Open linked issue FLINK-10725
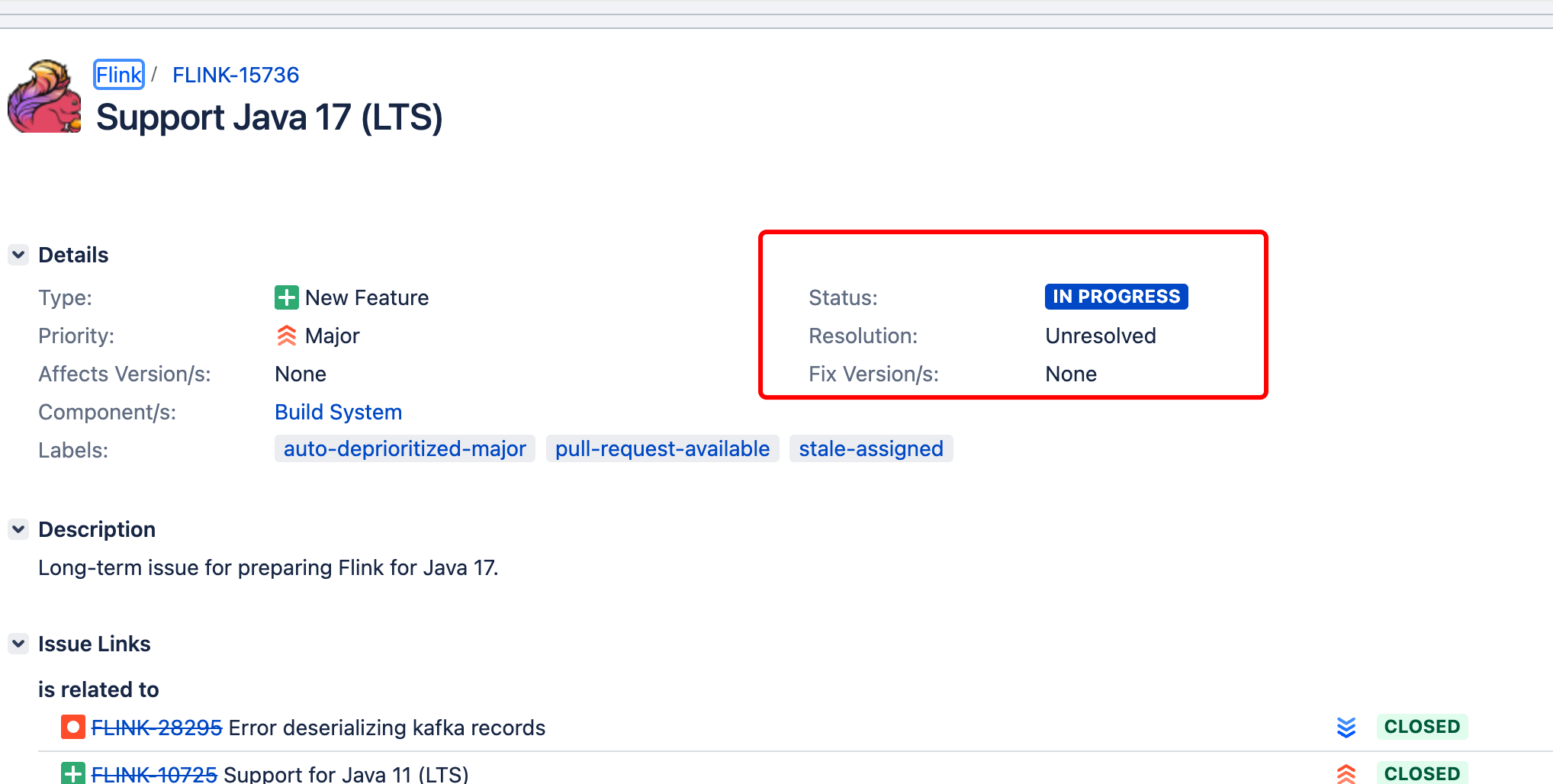The height and width of the screenshot is (784, 1553). pos(154,774)
